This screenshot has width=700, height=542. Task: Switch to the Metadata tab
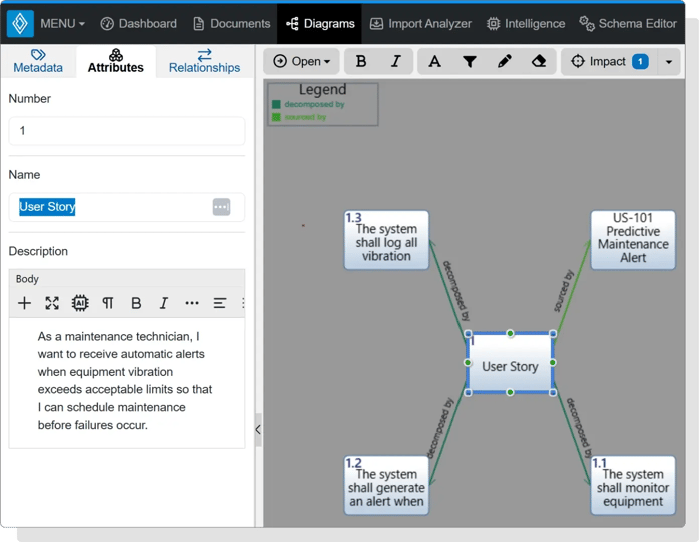(38, 62)
